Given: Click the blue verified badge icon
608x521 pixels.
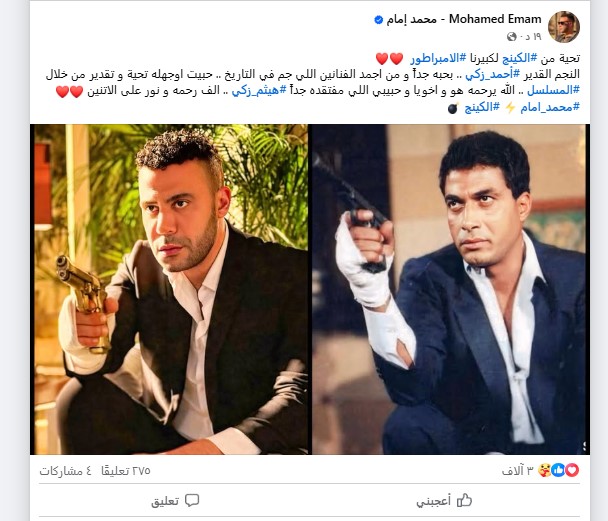Looking at the screenshot, I should click(x=378, y=19).
